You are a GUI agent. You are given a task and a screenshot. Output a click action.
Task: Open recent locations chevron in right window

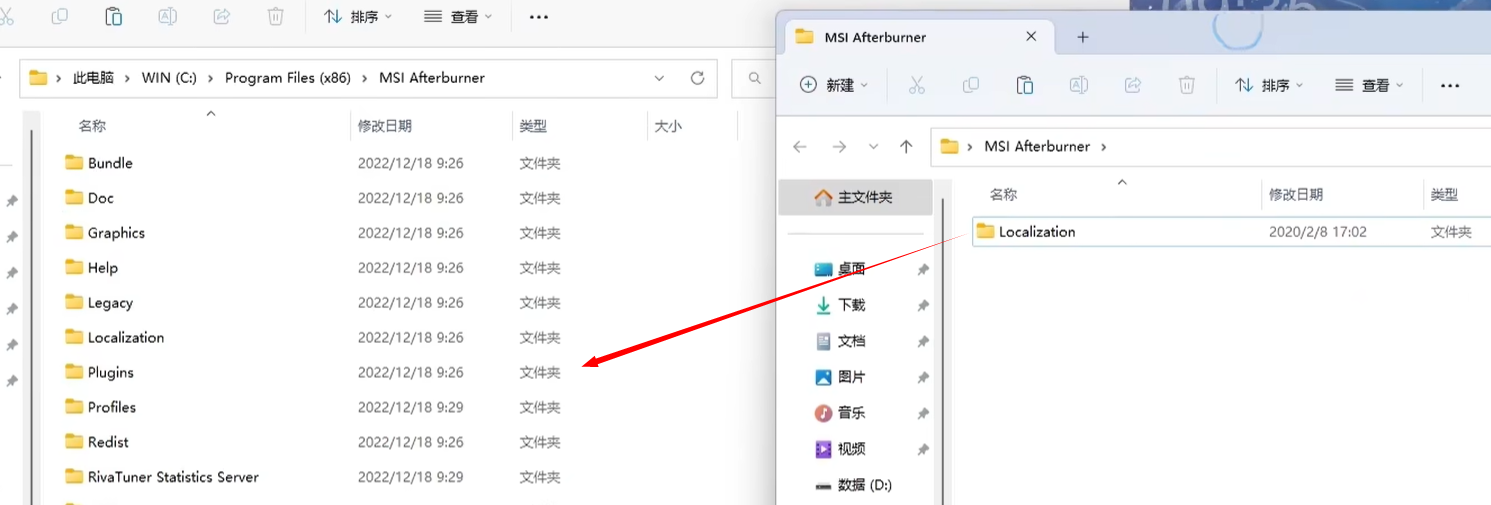[873, 147]
